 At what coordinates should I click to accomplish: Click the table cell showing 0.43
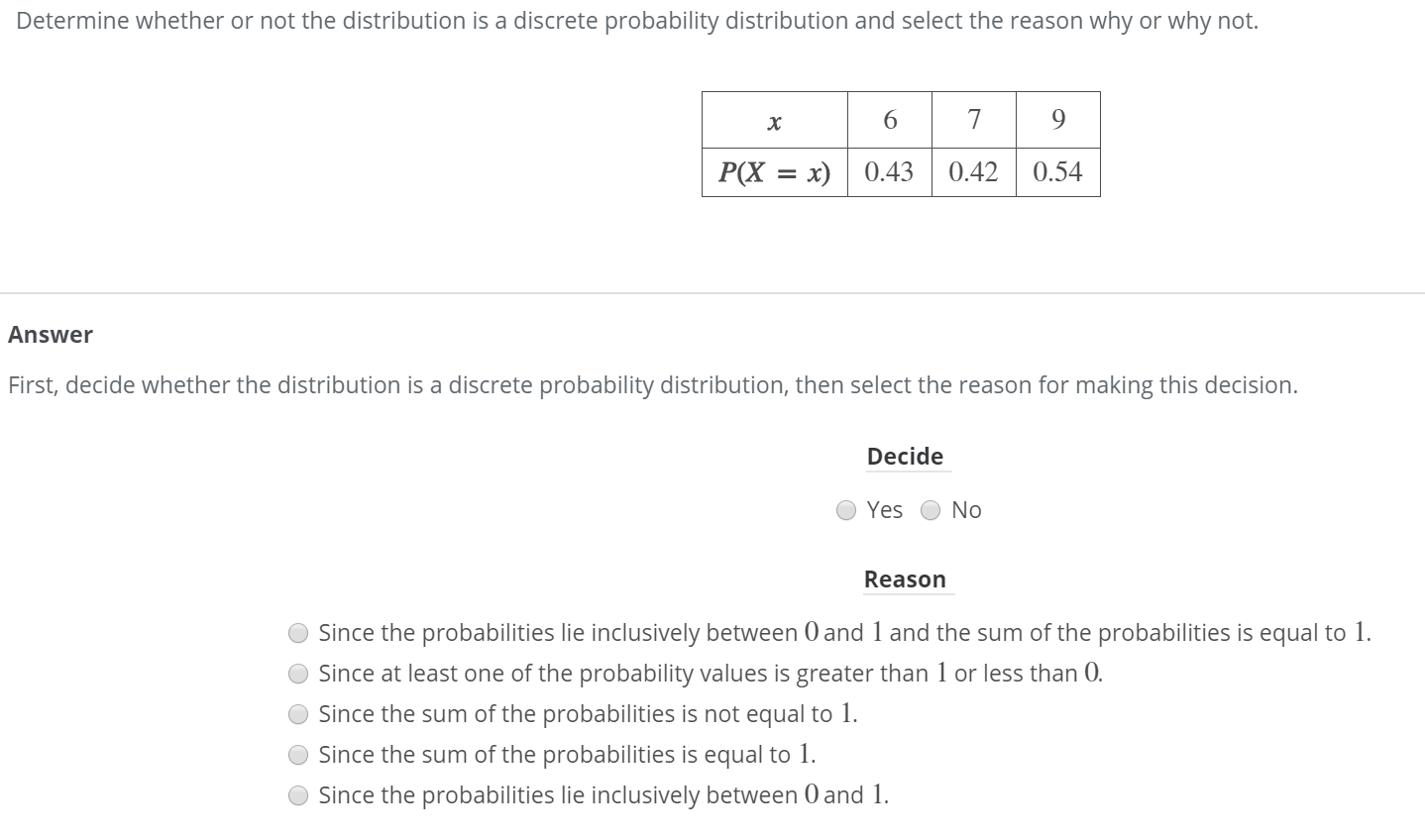click(x=889, y=171)
